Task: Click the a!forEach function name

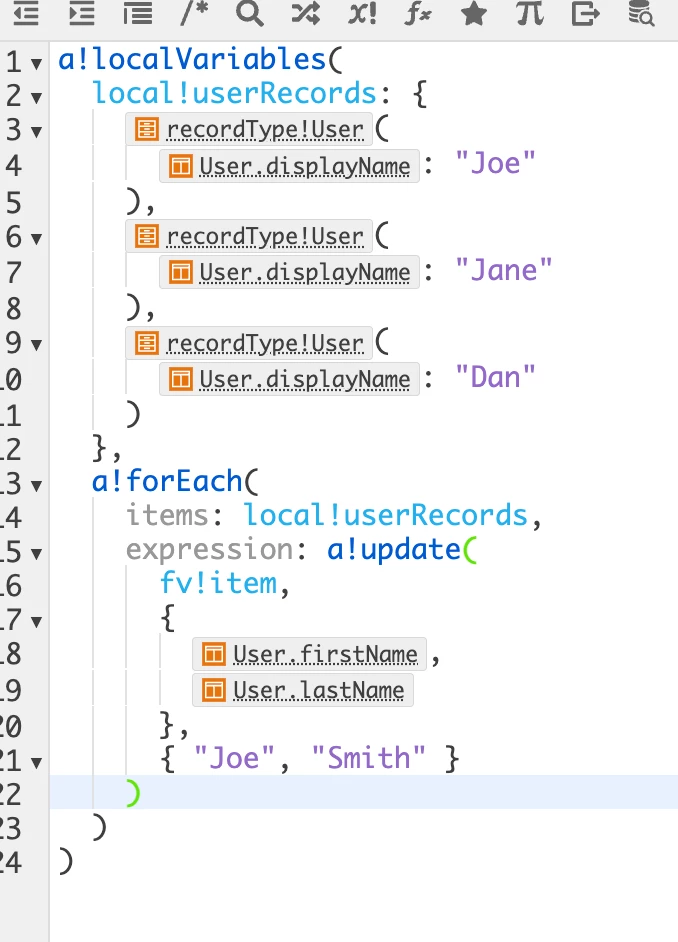Action: click(167, 481)
